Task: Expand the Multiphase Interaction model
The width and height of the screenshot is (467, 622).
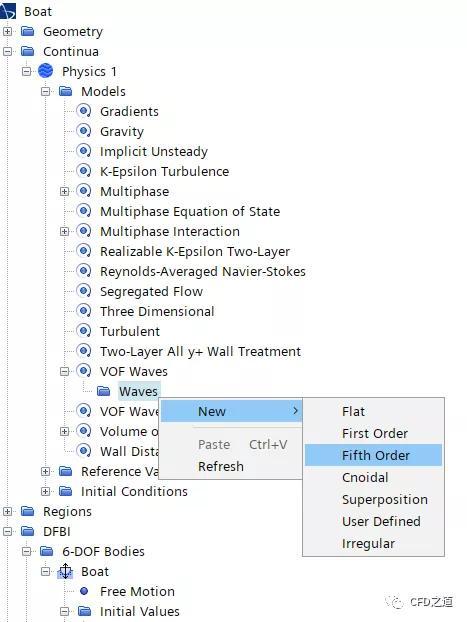Action: point(64,231)
